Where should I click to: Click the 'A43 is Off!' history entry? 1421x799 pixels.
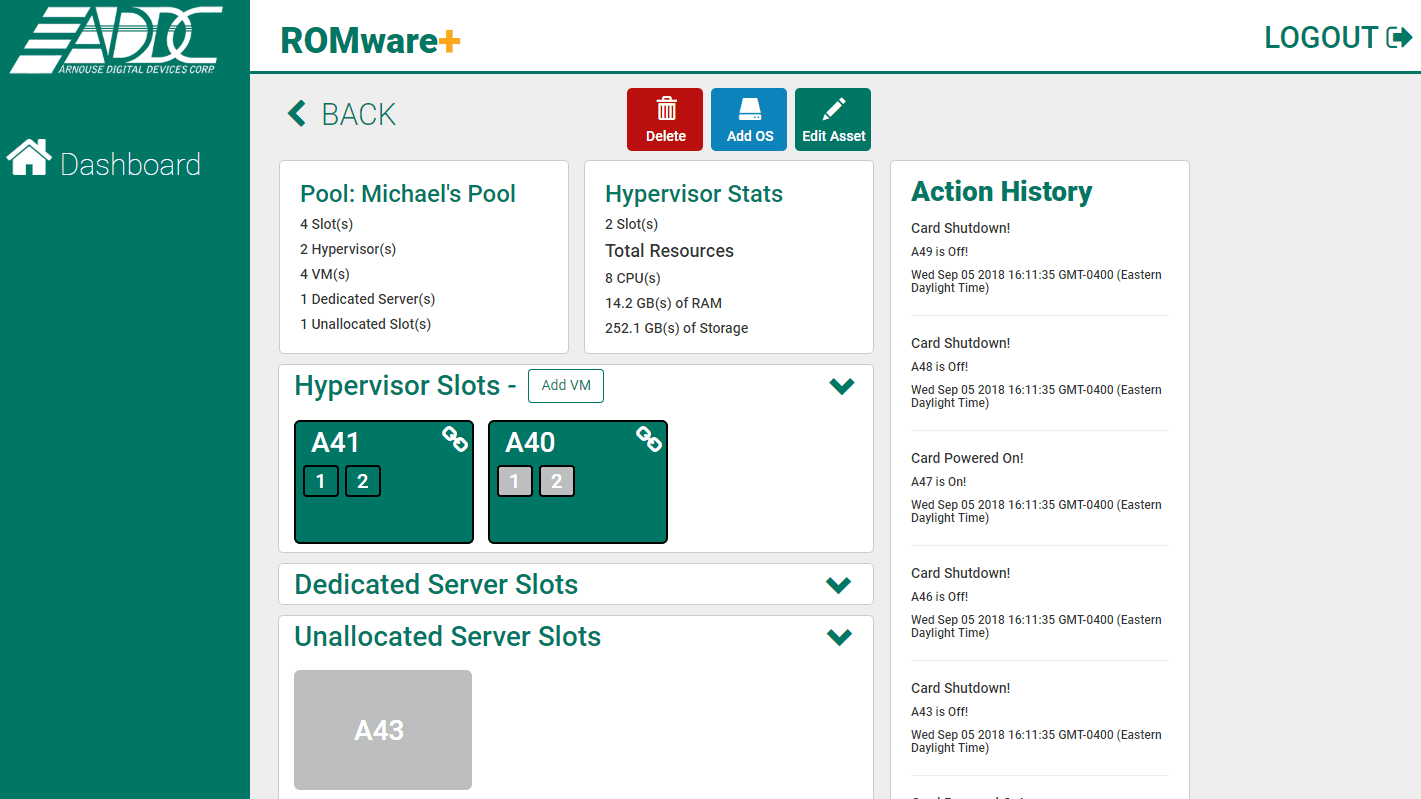[x=939, y=712]
